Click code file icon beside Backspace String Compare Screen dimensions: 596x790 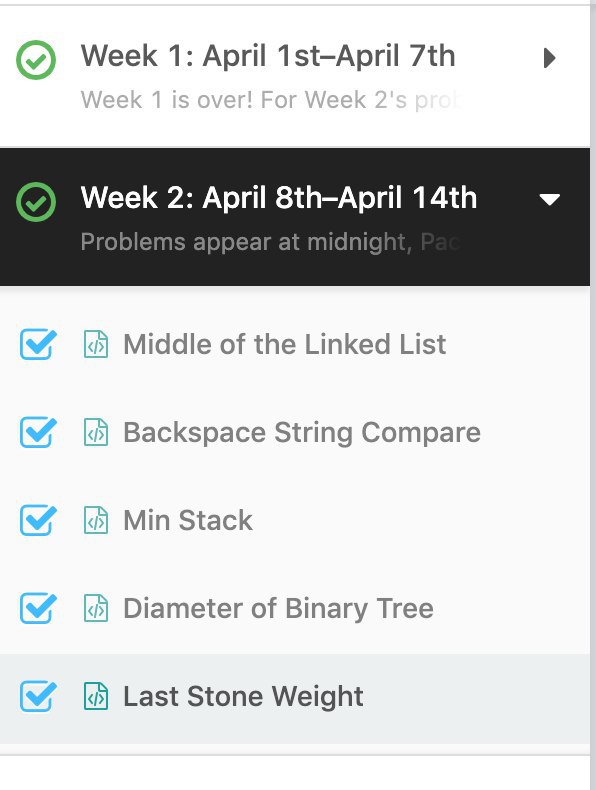pos(96,432)
